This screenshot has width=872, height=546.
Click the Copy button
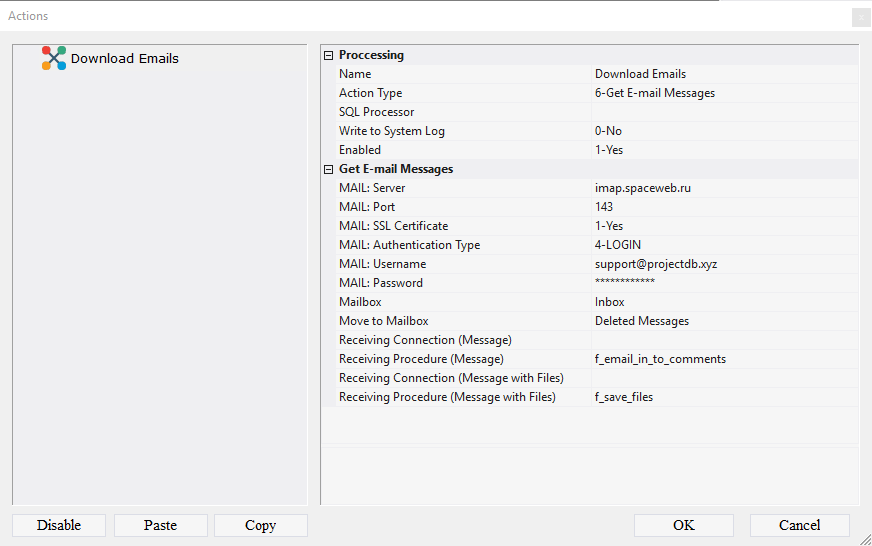(x=260, y=525)
